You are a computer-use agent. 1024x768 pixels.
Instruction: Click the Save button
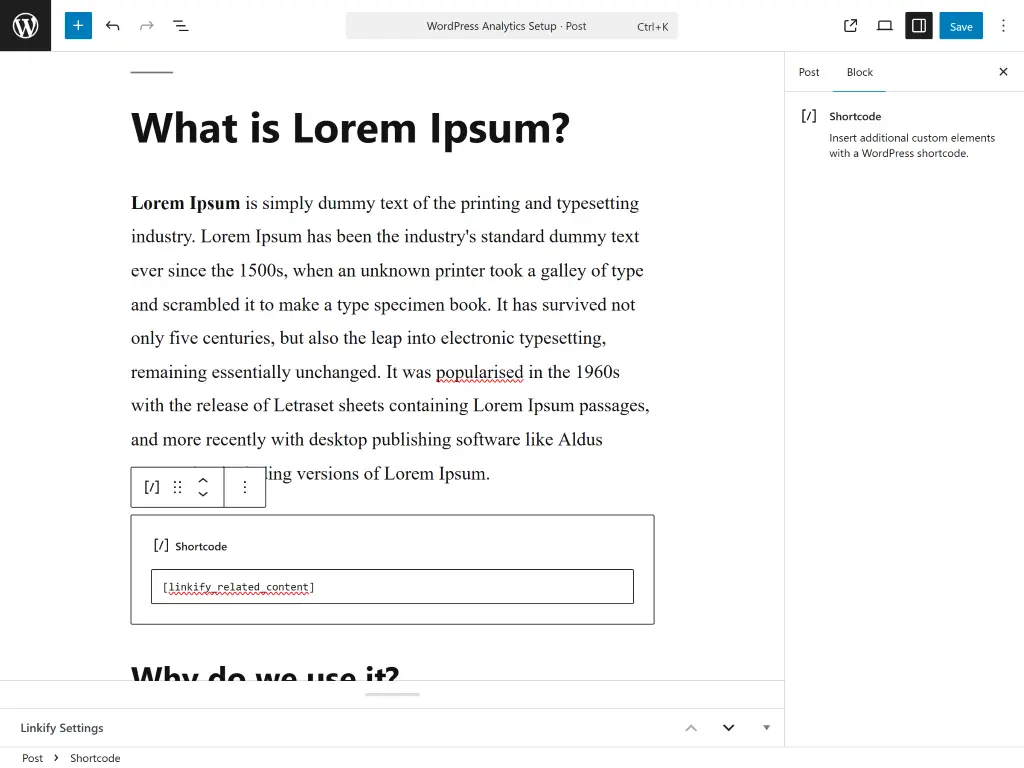click(960, 25)
